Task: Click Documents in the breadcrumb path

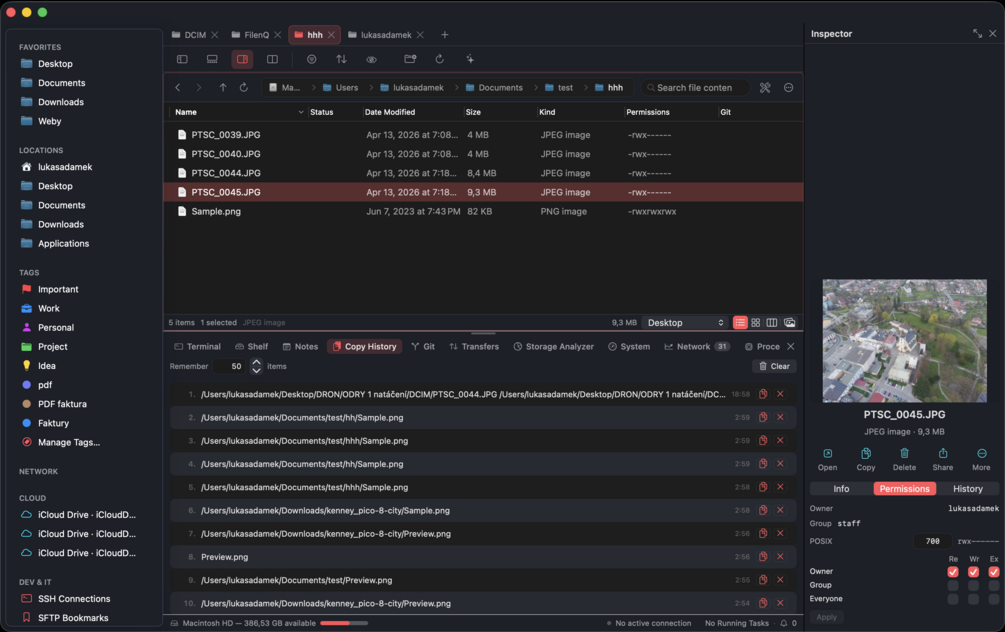Action: pyautogui.click(x=494, y=88)
